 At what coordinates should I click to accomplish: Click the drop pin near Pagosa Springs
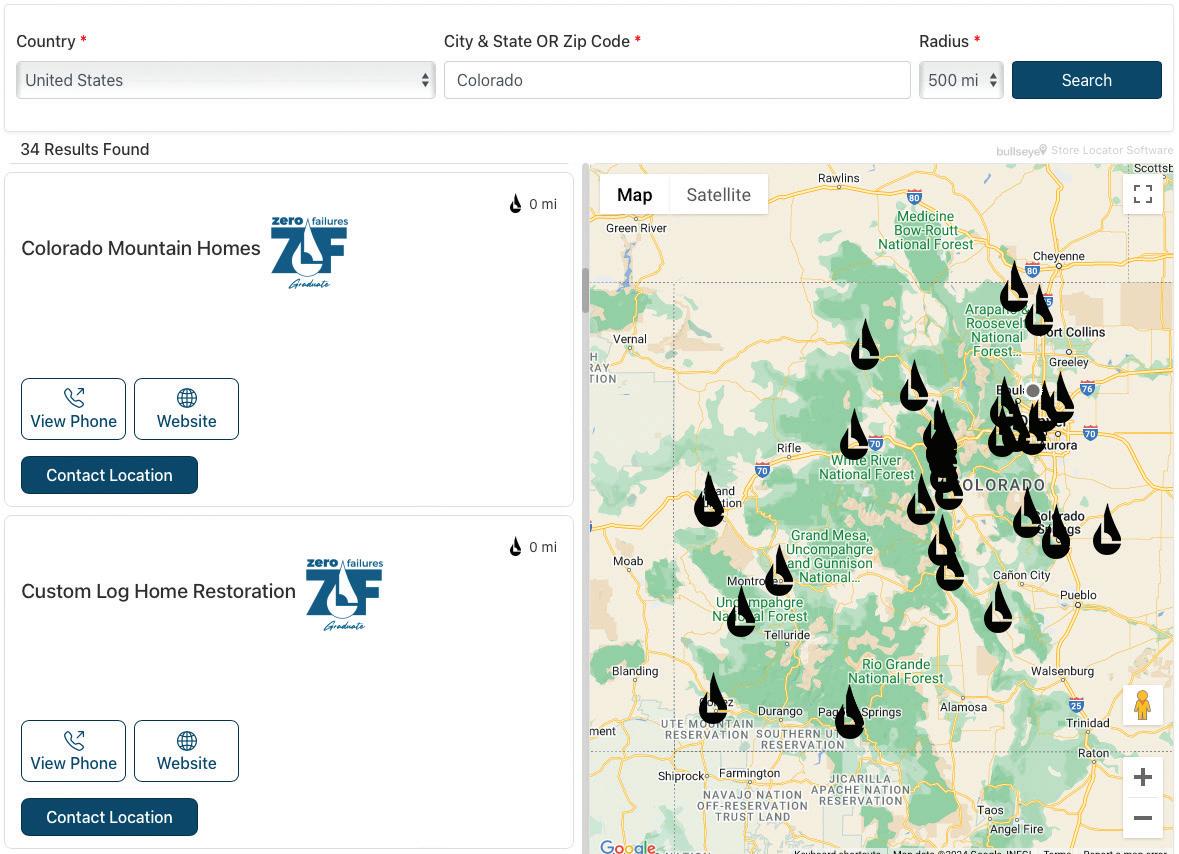(x=850, y=714)
